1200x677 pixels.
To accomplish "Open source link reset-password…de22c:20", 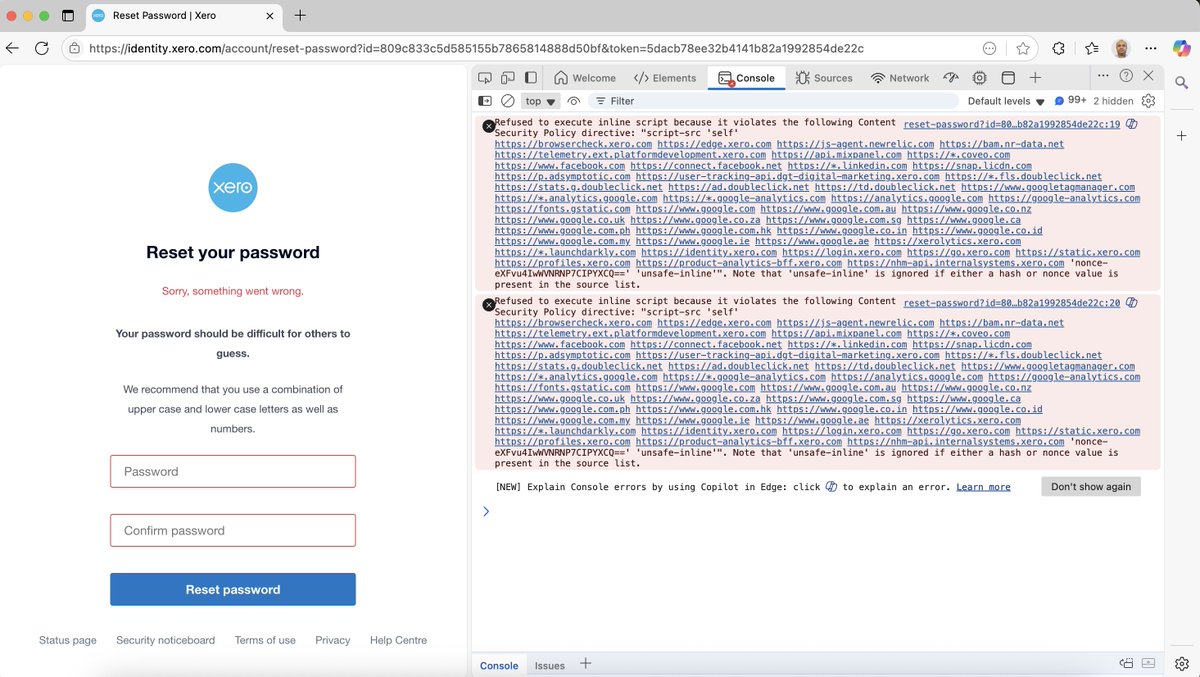I will [1011, 303].
